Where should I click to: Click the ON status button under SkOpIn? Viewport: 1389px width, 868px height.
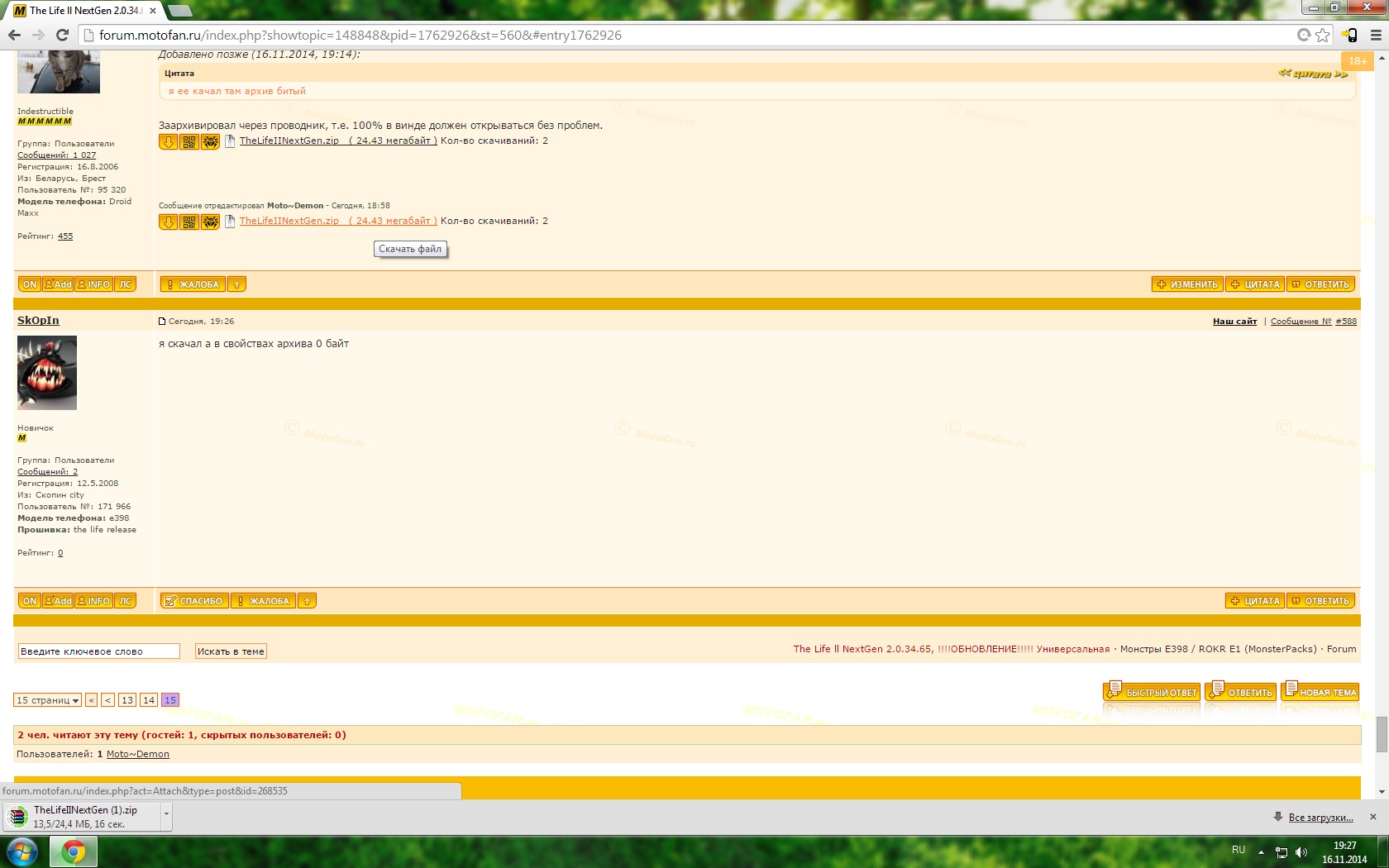[30, 601]
